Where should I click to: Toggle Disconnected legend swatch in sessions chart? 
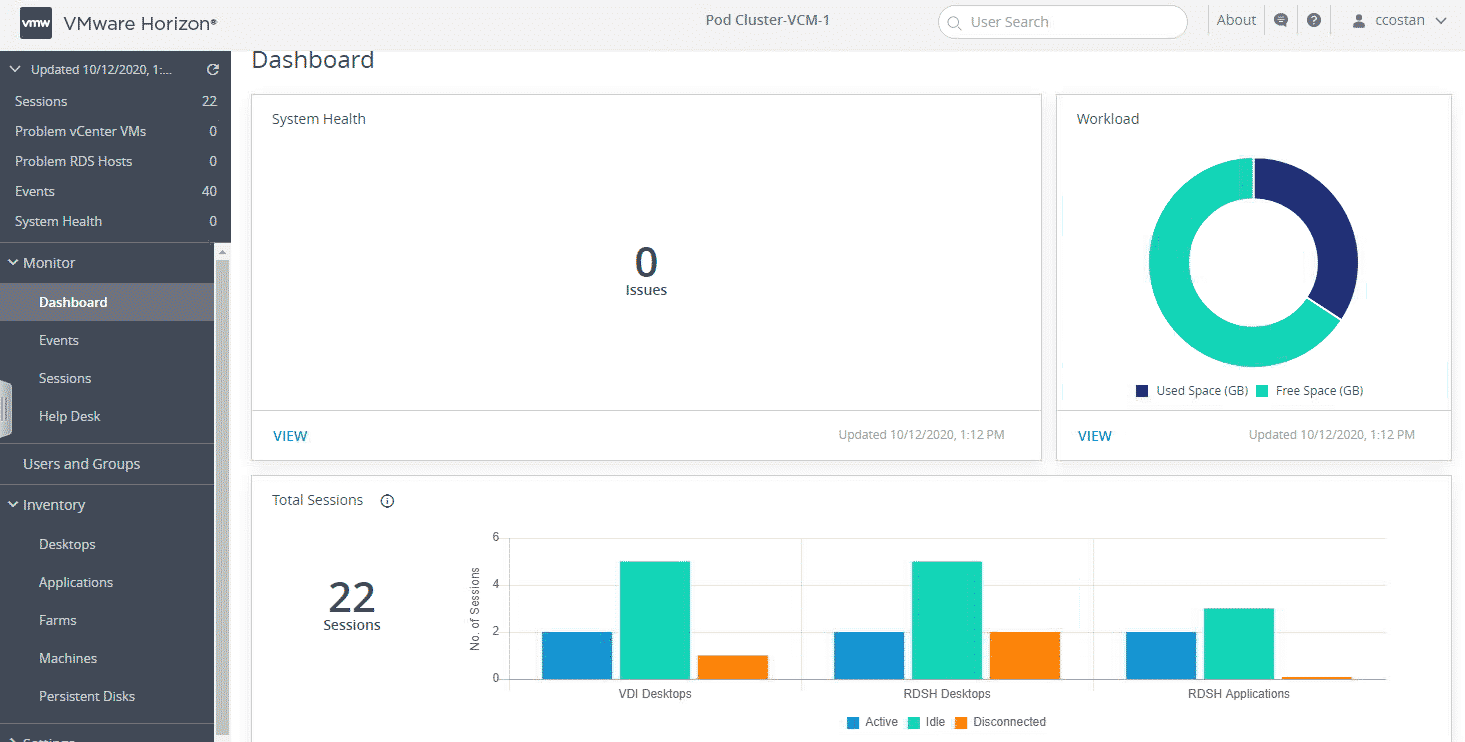[961, 722]
